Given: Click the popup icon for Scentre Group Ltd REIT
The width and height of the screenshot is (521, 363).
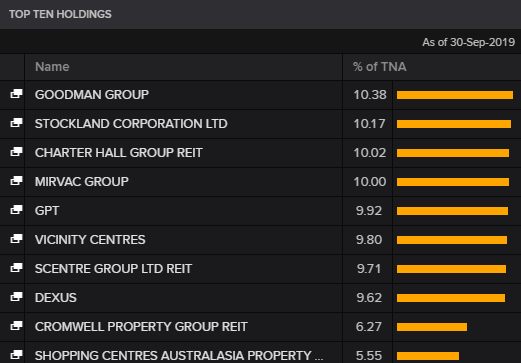Looking at the screenshot, I should (16, 268).
